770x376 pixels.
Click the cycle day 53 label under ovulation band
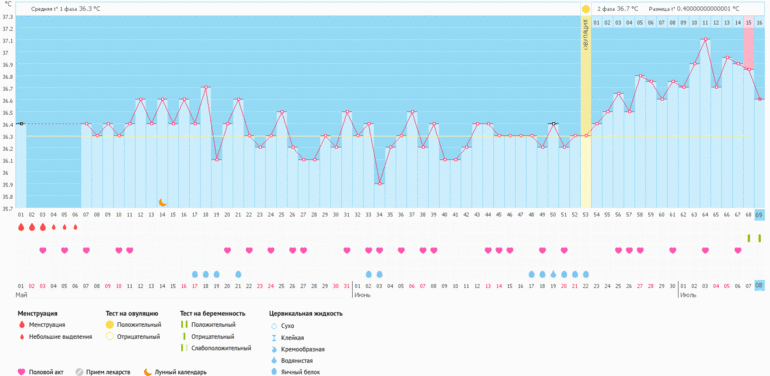pyautogui.click(x=585, y=215)
